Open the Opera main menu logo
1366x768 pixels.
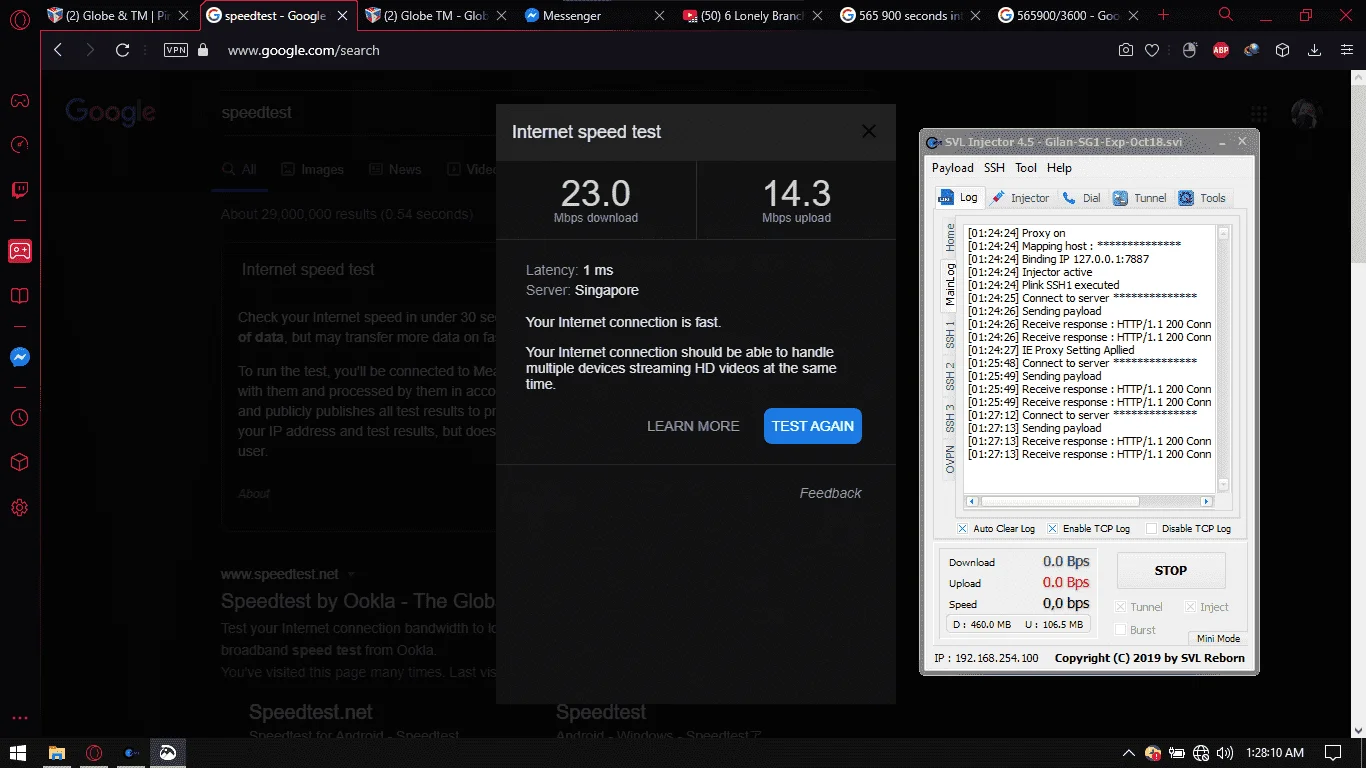(x=19, y=20)
